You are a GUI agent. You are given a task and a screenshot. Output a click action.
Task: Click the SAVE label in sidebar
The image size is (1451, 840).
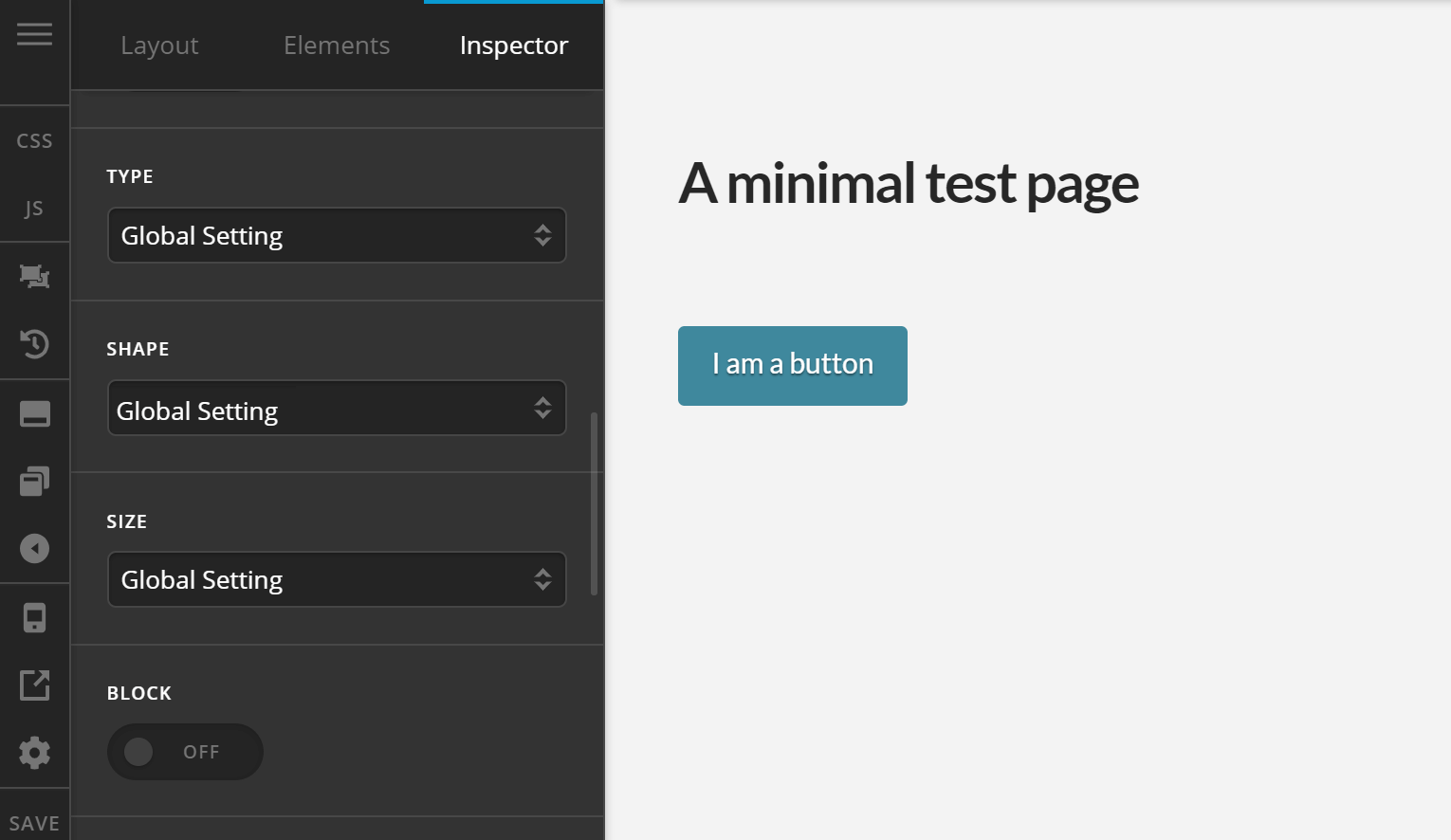(x=34, y=823)
